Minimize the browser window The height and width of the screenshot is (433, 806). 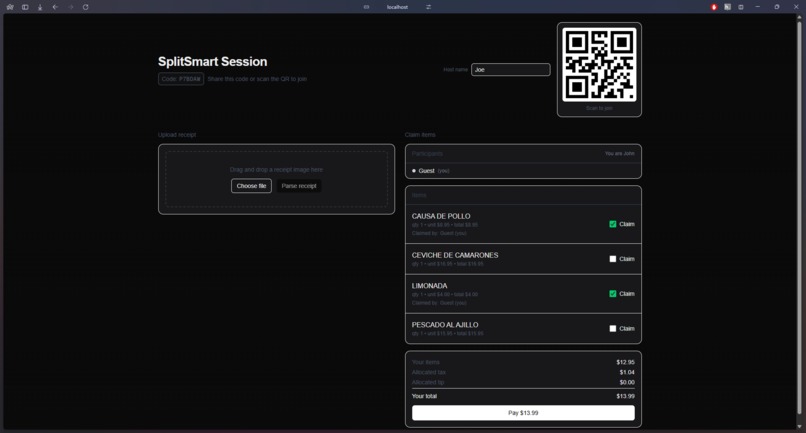(x=758, y=7)
